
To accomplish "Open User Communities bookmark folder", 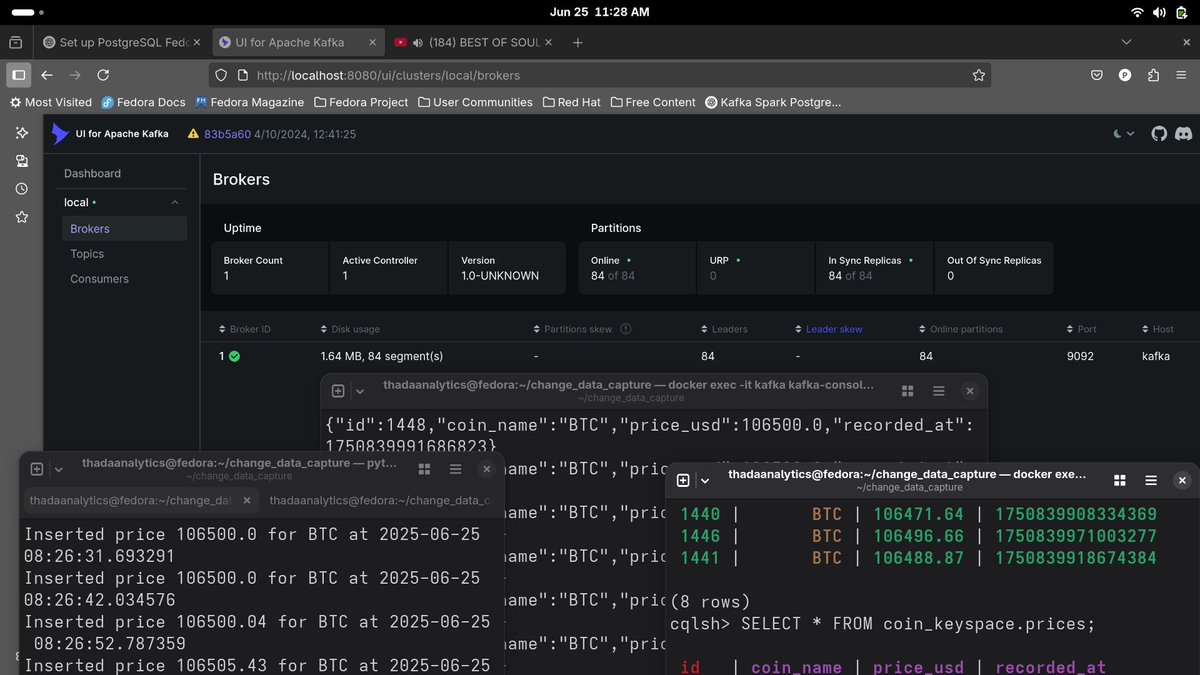I will (x=475, y=102).
